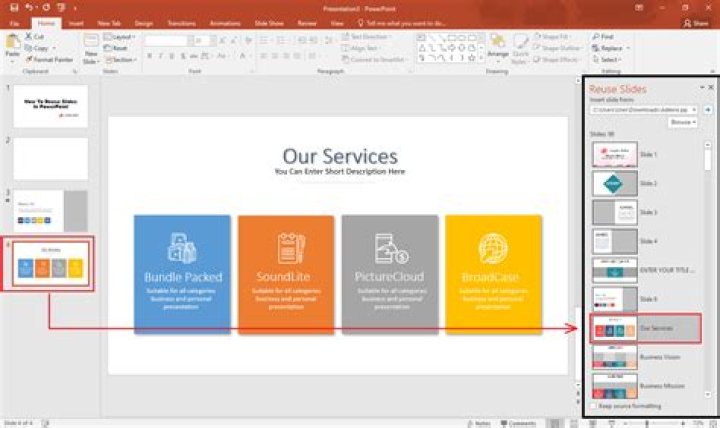Click the Cut icon
This screenshot has height=428, width=720.
click(x=40, y=36)
